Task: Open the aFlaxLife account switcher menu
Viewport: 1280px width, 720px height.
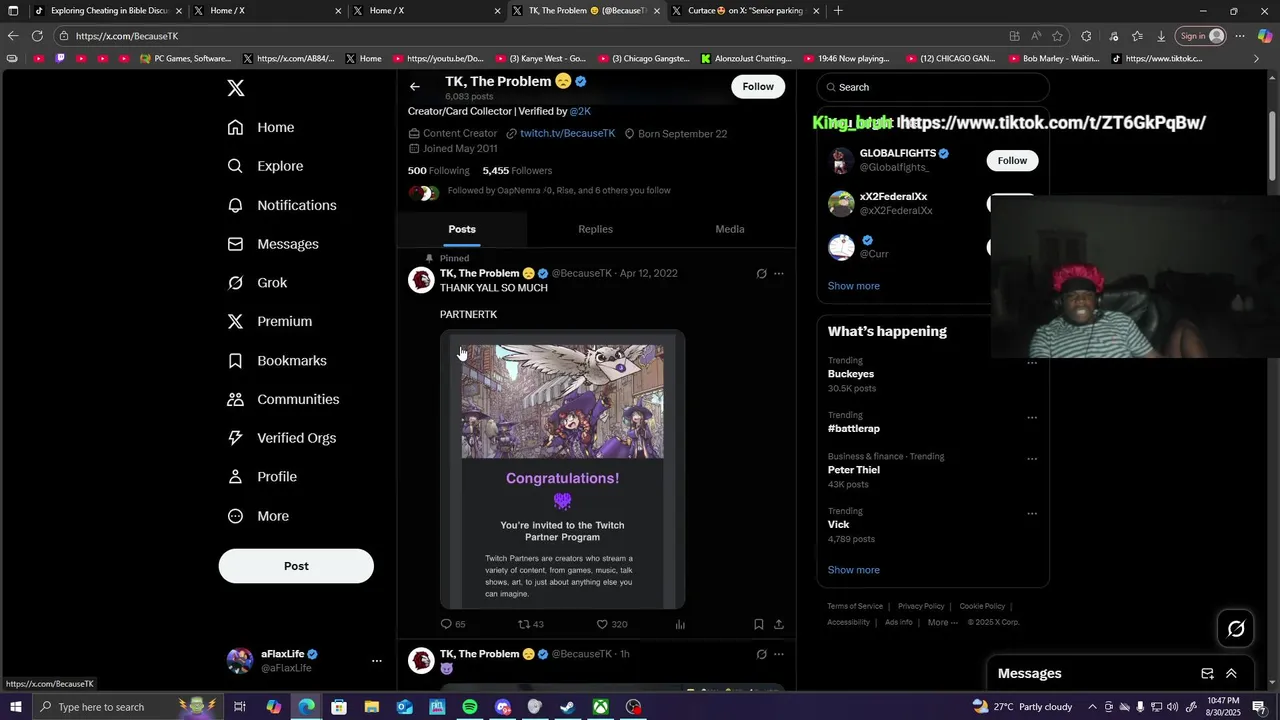Action: (x=376, y=661)
